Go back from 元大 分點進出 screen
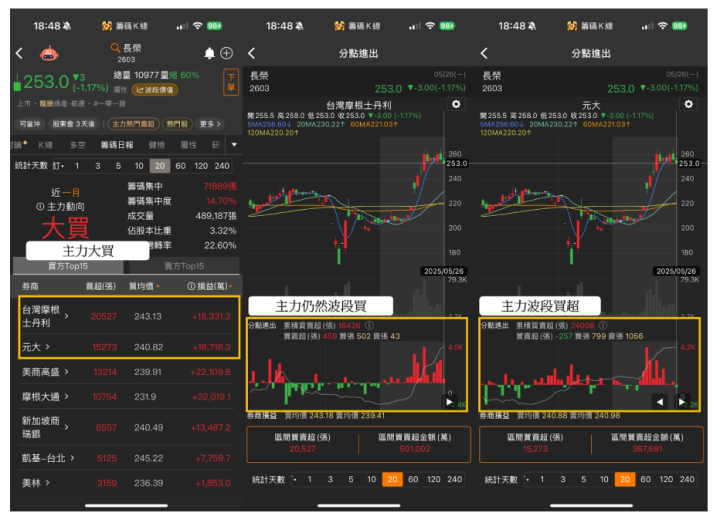 click(x=484, y=53)
